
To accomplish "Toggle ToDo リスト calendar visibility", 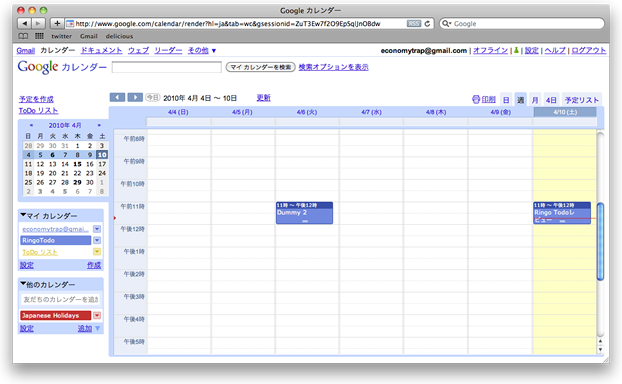I will pyautogui.click(x=40, y=252).
